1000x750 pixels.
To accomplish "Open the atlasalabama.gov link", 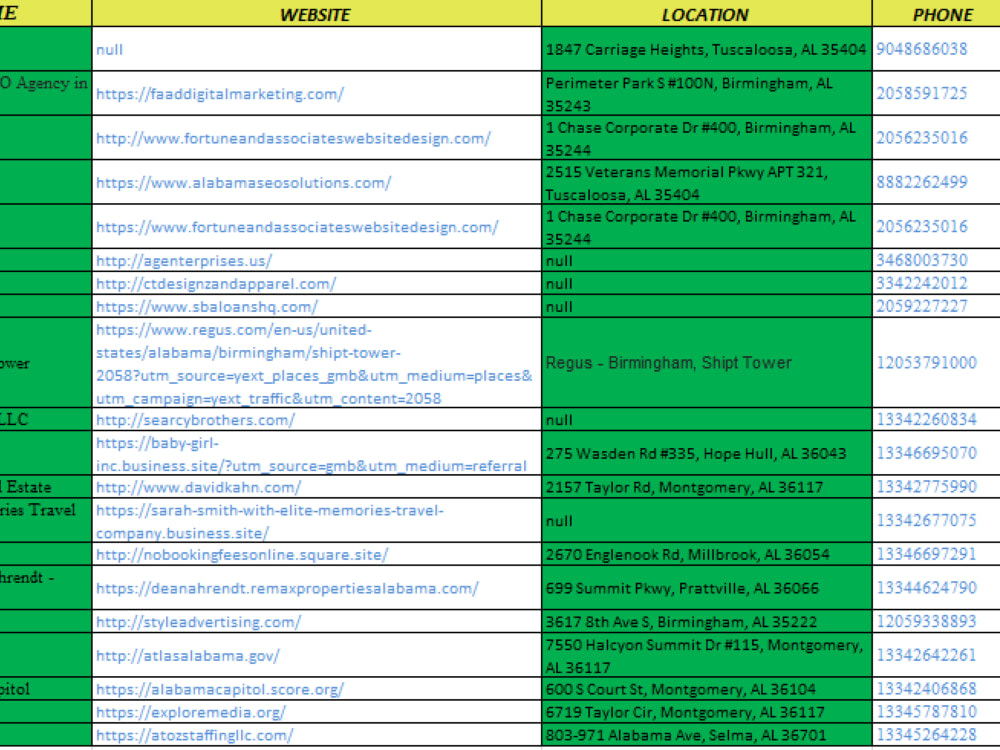I will coord(188,656).
